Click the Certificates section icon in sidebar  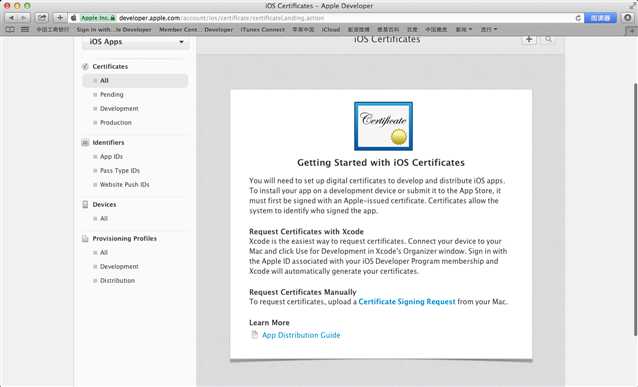click(x=85, y=66)
